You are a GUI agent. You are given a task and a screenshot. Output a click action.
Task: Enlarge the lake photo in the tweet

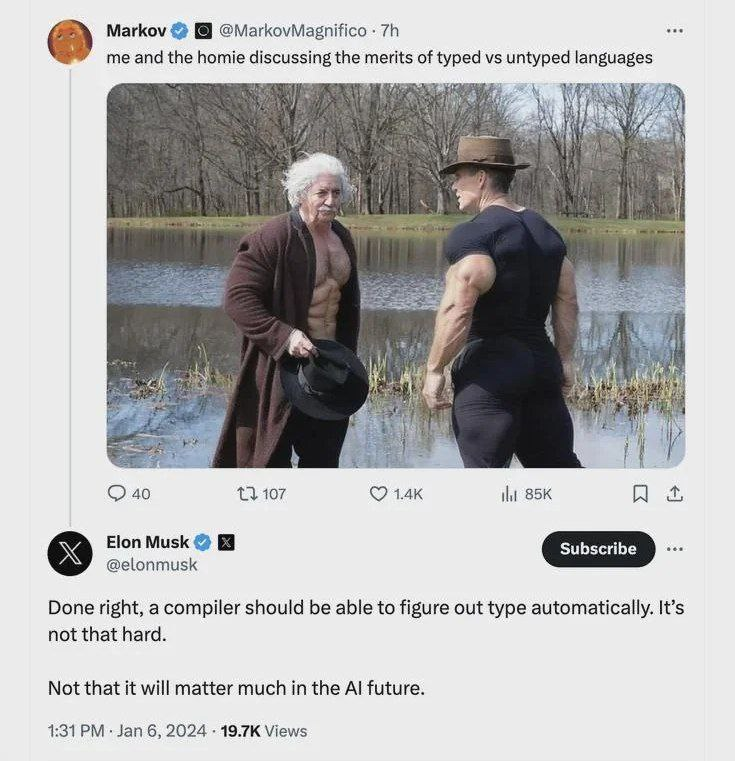(396, 275)
